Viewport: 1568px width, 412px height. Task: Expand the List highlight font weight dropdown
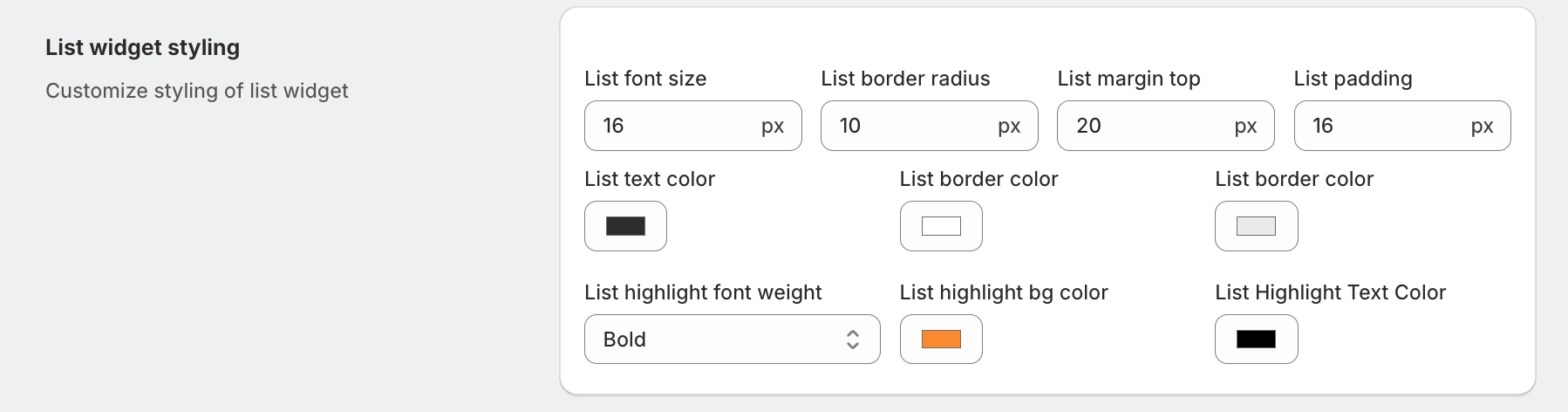(x=715, y=339)
